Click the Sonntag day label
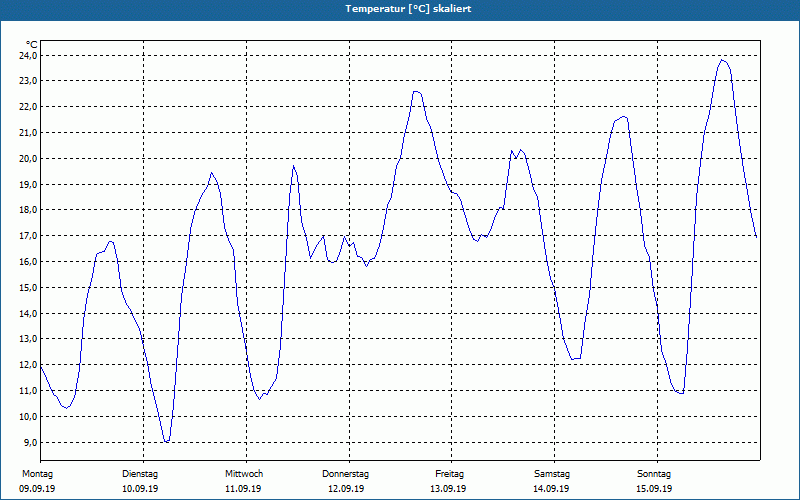 [x=654, y=474]
